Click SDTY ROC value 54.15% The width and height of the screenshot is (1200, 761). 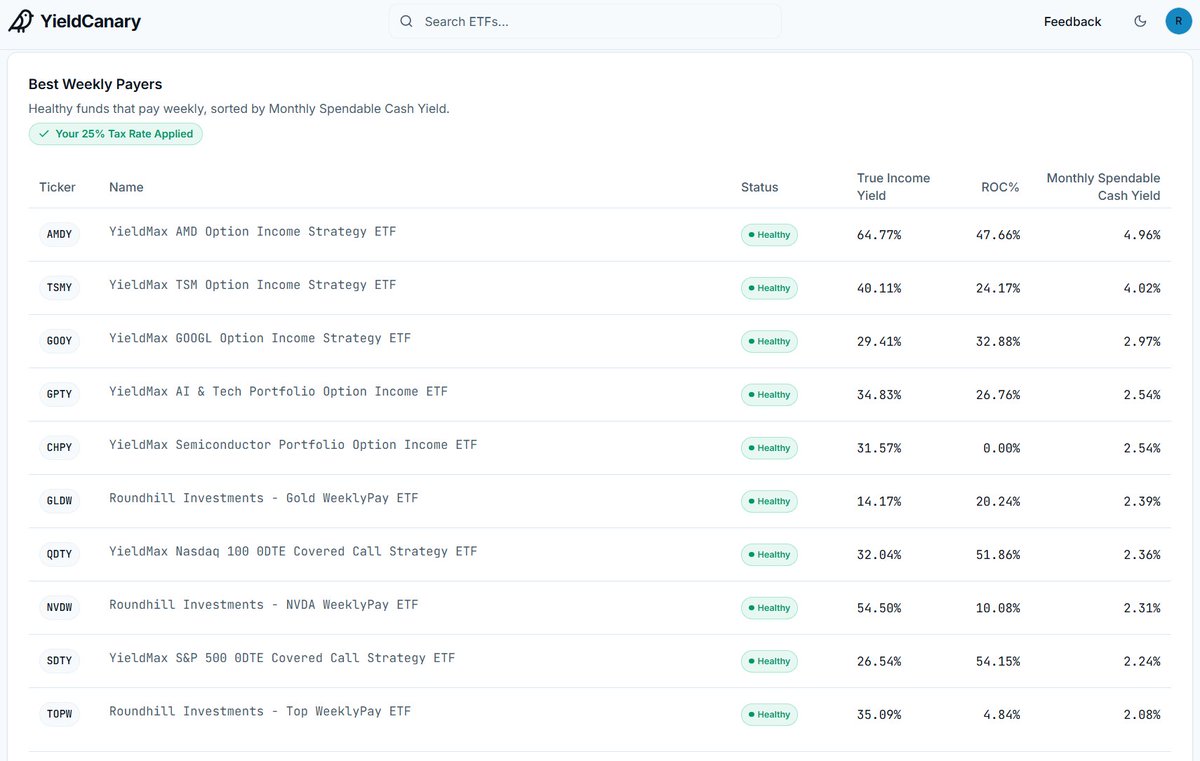pyautogui.click(x=998, y=661)
